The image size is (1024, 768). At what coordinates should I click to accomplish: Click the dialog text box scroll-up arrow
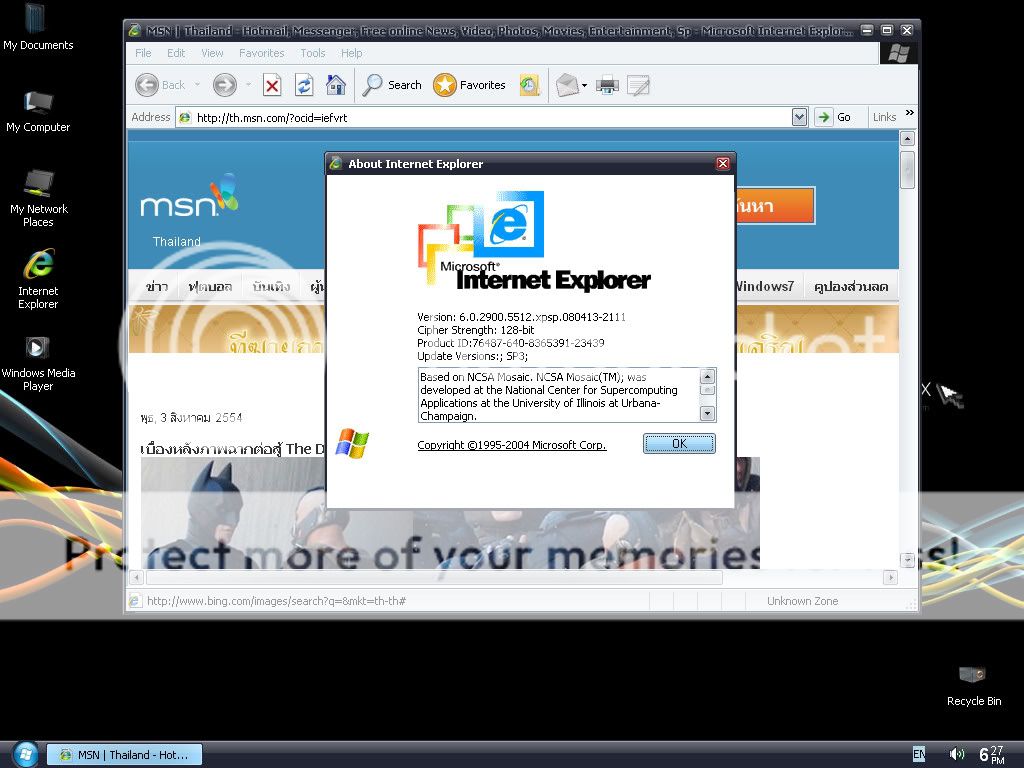coord(707,376)
